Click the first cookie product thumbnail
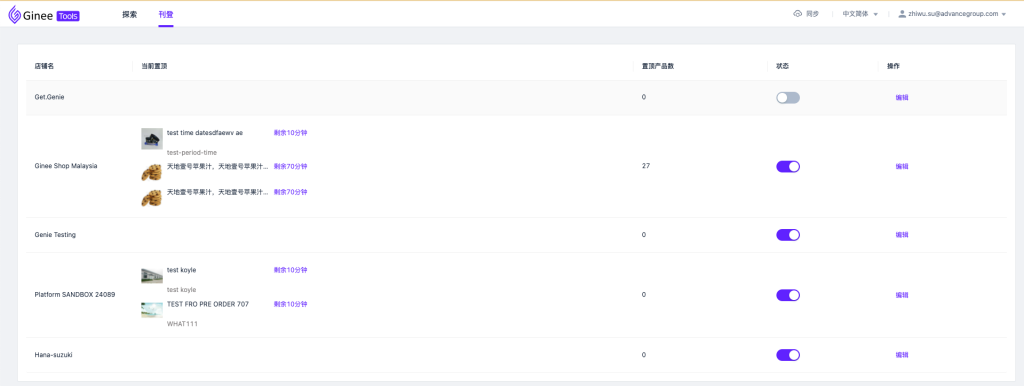The image size is (1024, 386). pyautogui.click(x=152, y=172)
